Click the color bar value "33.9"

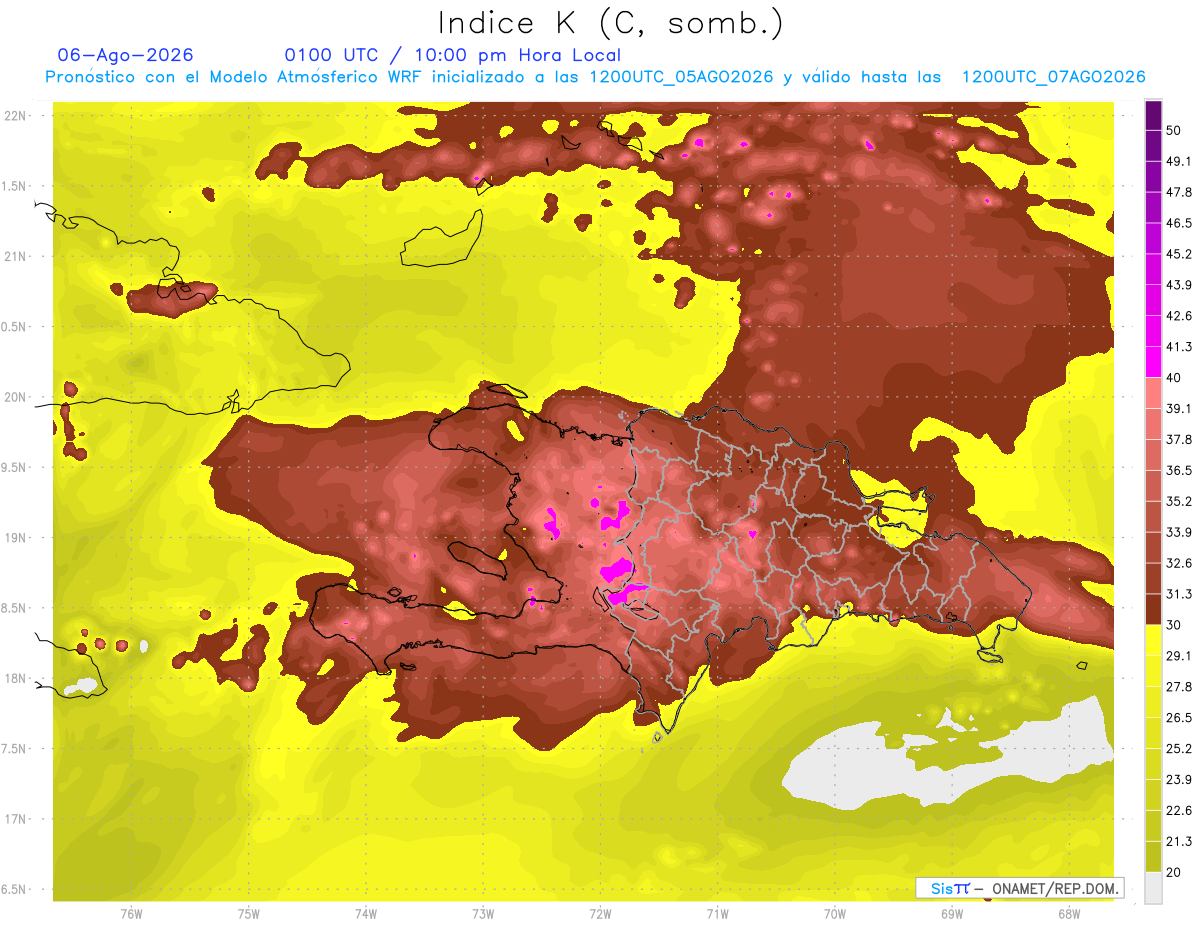tap(1178, 532)
